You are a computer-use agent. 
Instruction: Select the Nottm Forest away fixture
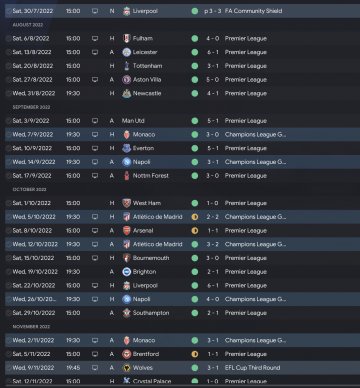(182, 176)
